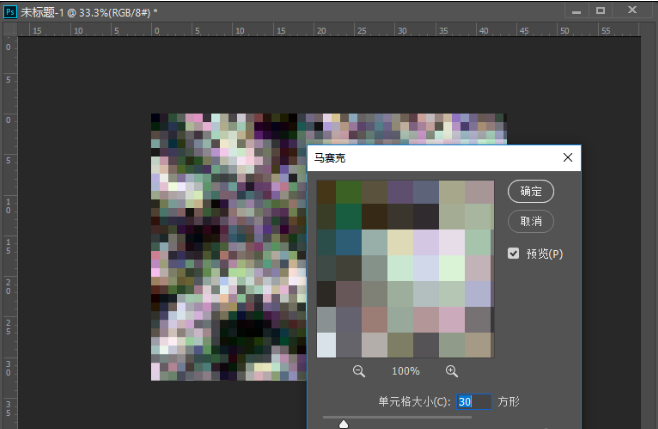Click the cell size slider handle

coord(344,424)
